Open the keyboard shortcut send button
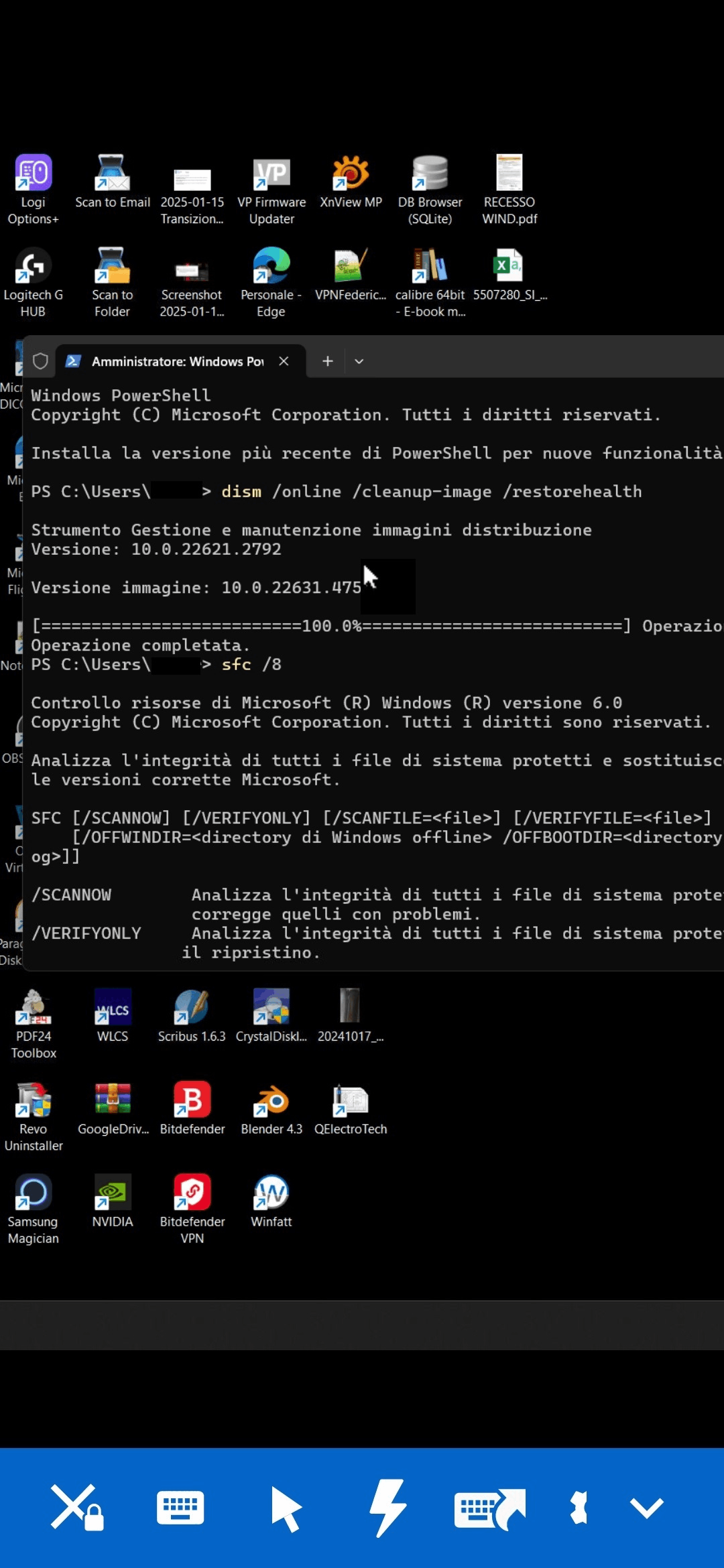Image resolution: width=724 pixels, height=1568 pixels. pos(490,1508)
